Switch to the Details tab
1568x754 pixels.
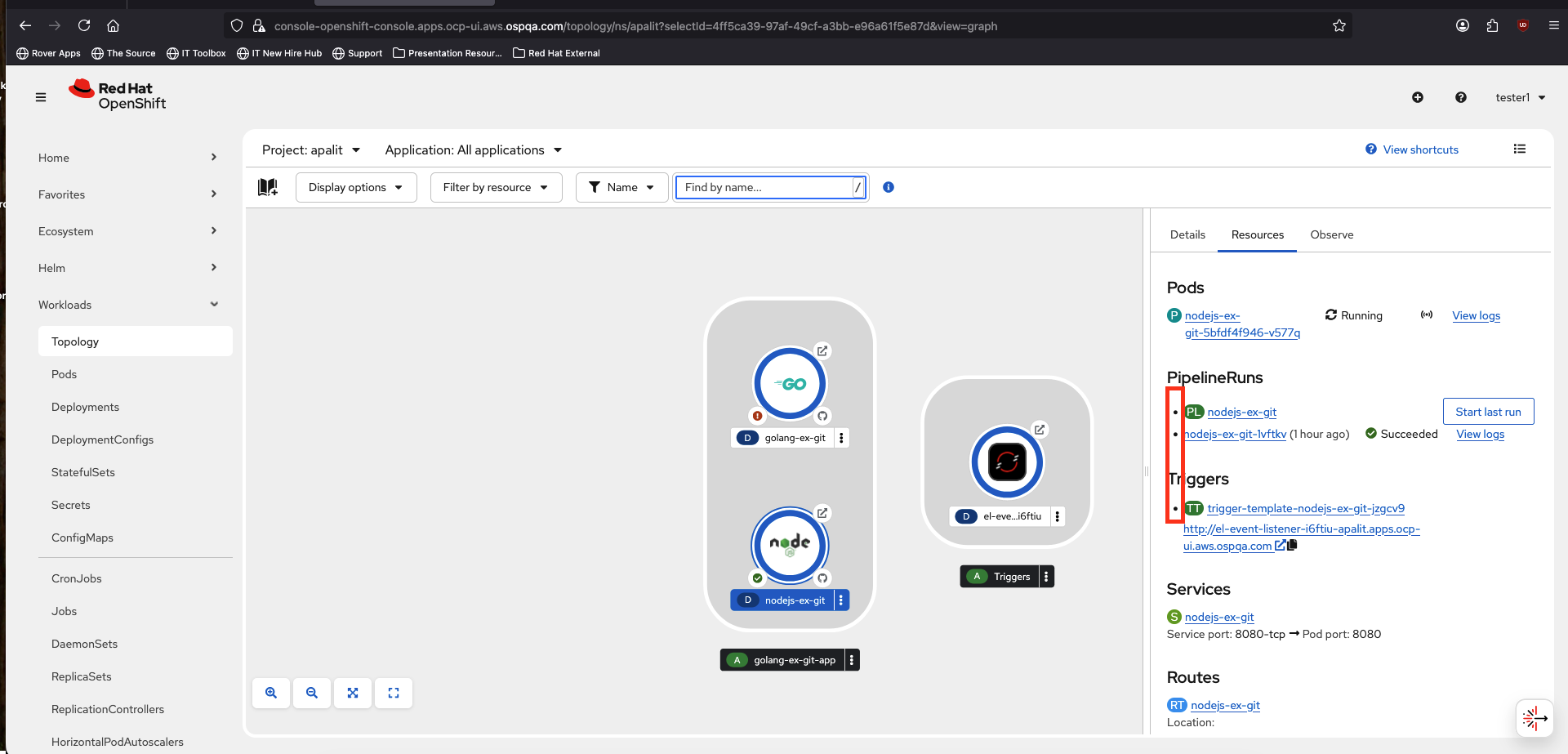click(x=1187, y=234)
